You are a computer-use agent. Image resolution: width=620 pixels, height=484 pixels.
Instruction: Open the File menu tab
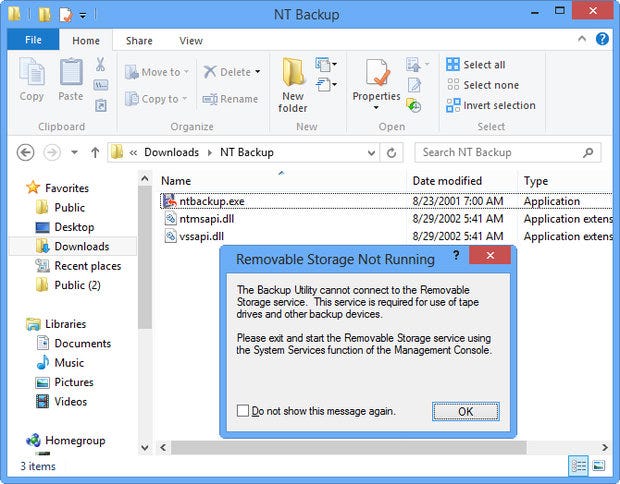point(33,40)
